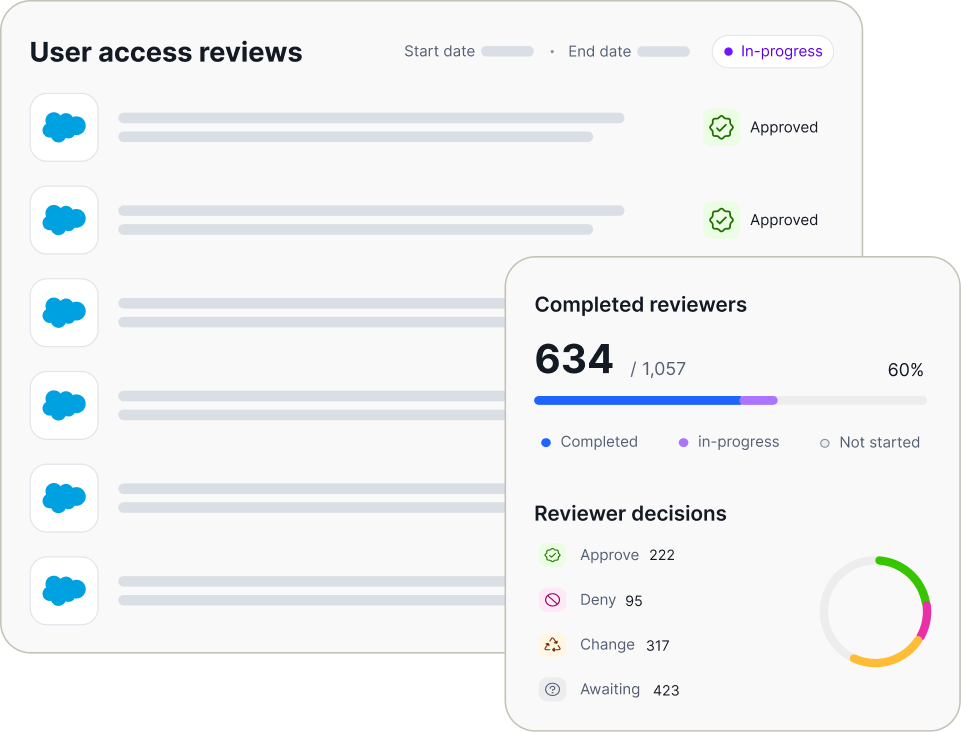
Task: Click the Approve checkmark icon under Reviewer decisions
Action: coord(552,555)
